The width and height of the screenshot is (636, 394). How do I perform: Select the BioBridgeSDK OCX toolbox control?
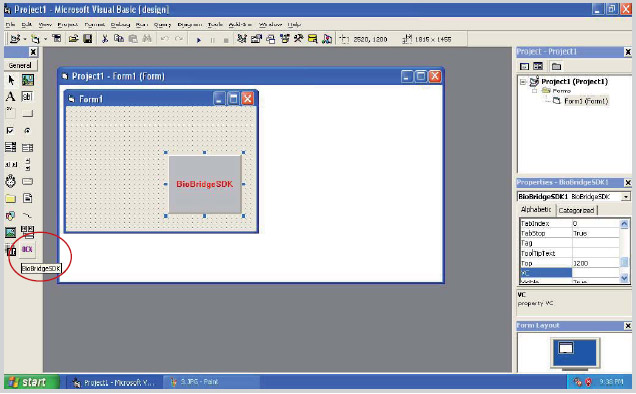[27, 249]
